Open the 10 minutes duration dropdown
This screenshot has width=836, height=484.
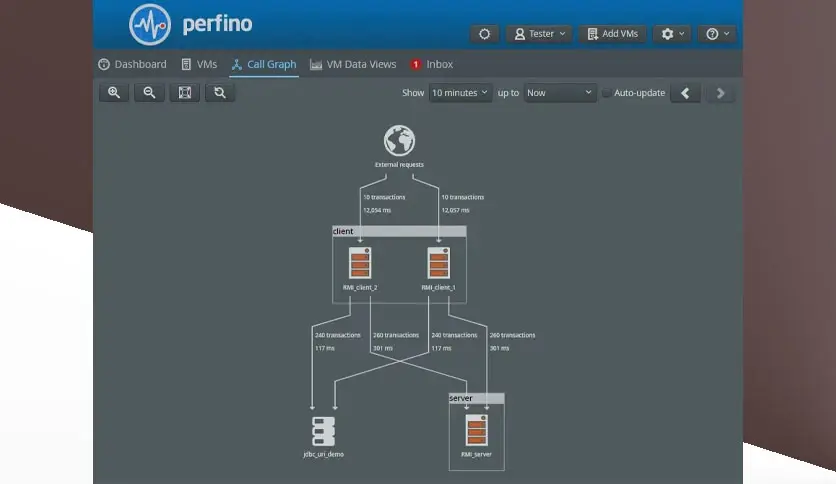[460, 93]
